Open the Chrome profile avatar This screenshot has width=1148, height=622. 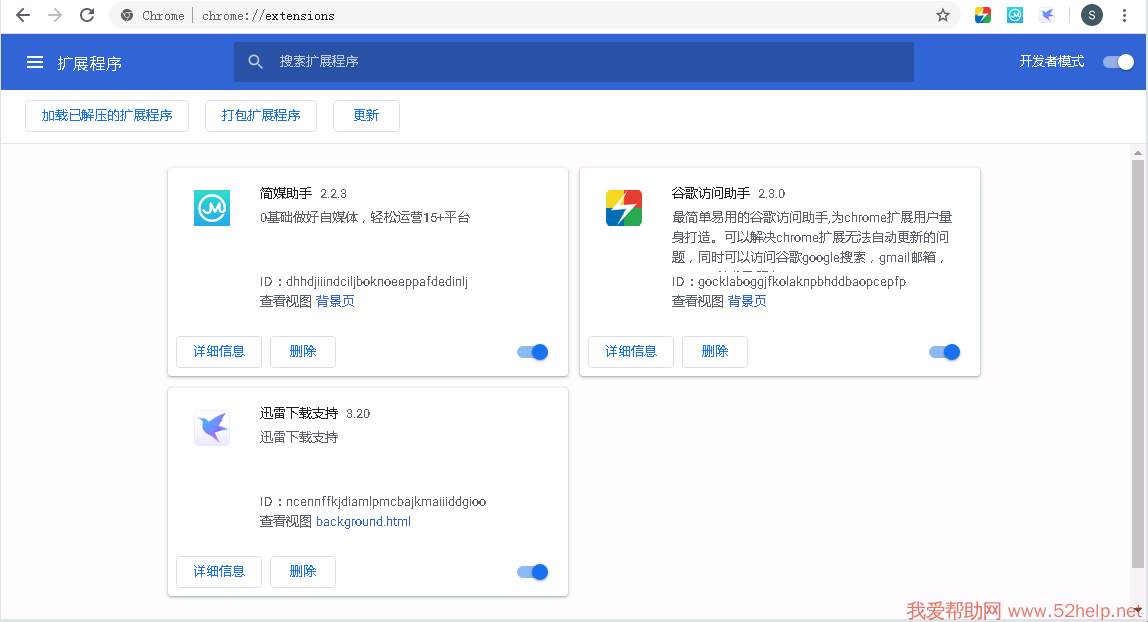[1092, 15]
